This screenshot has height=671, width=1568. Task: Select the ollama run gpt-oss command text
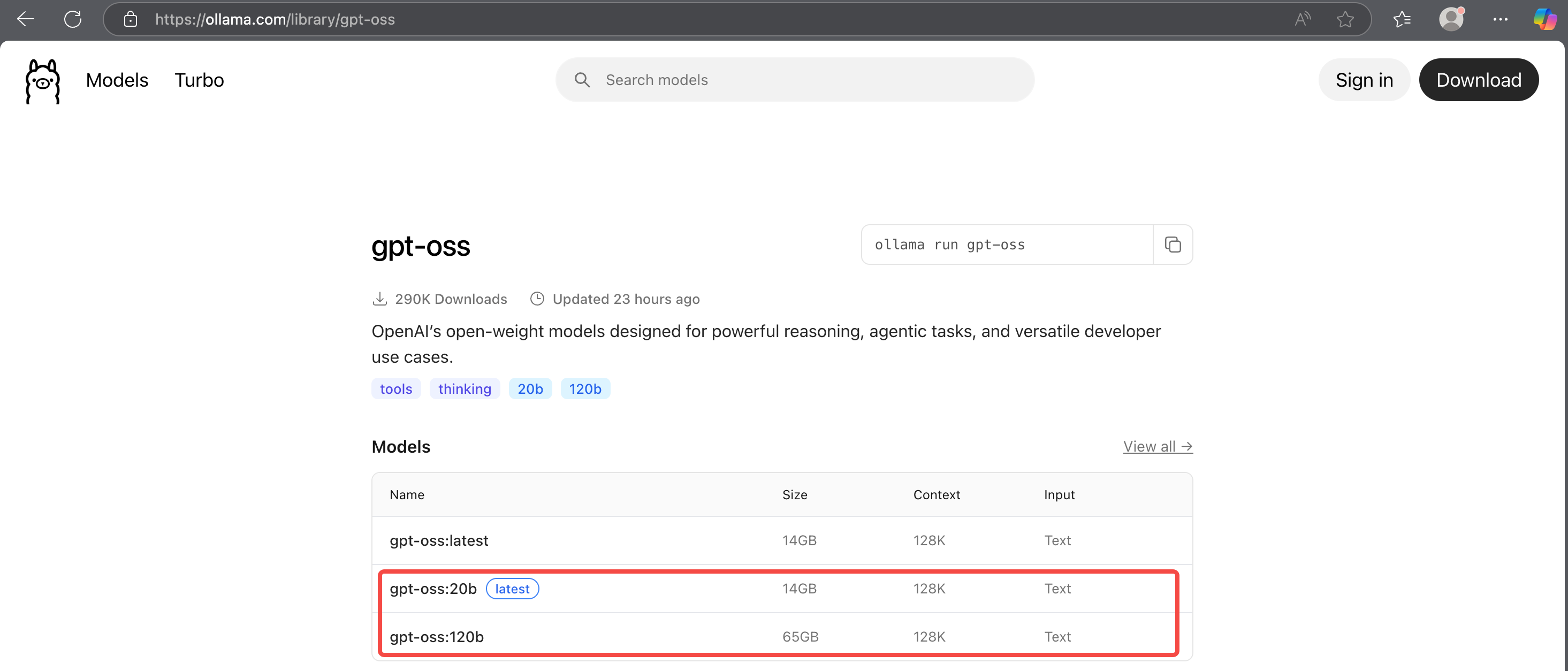(x=949, y=245)
